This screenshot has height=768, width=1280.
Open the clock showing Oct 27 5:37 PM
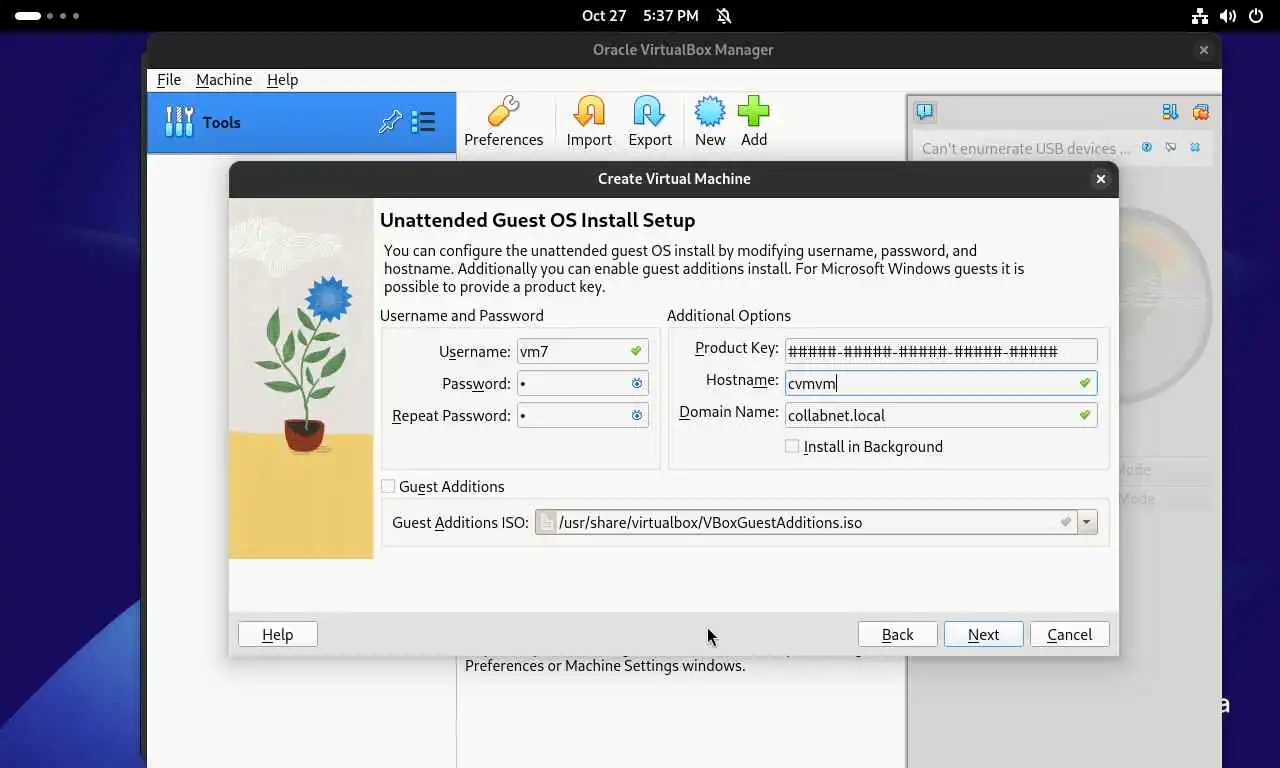pos(640,16)
